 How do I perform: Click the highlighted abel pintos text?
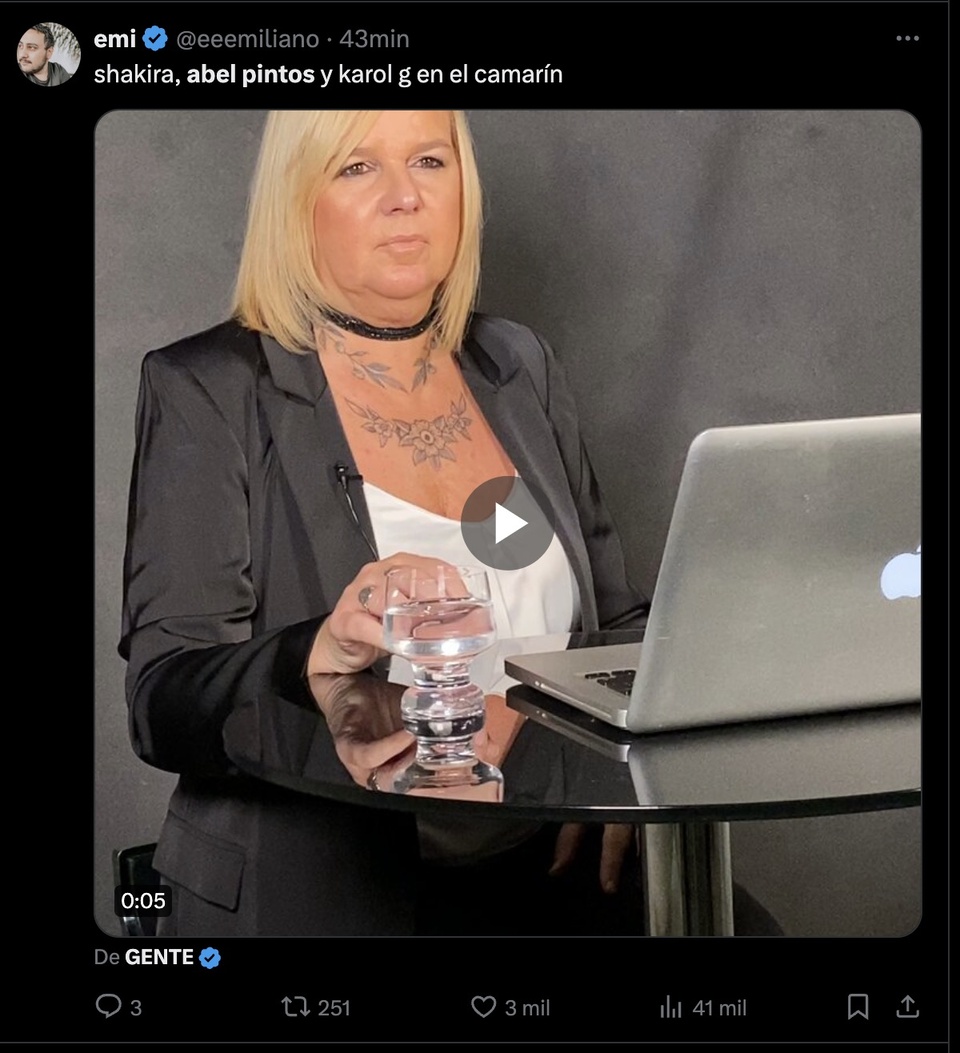coord(250,74)
